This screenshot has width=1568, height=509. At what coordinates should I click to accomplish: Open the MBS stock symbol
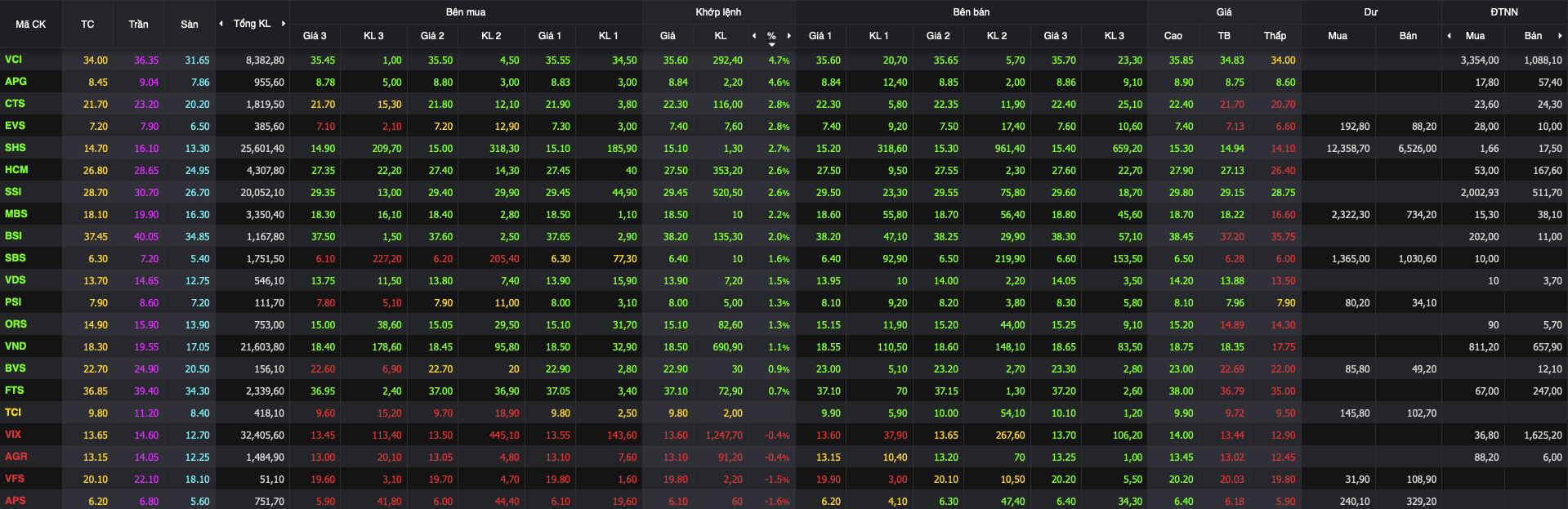coord(16,214)
